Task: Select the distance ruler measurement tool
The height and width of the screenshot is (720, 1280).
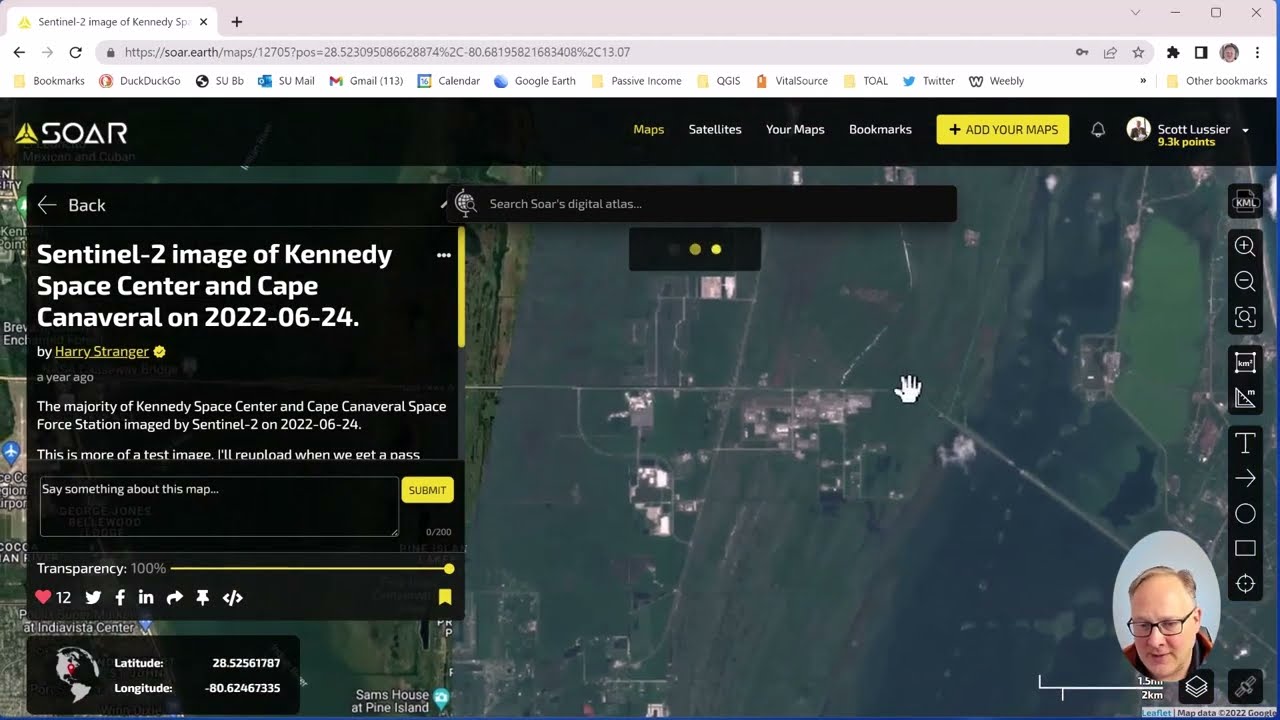Action: pyautogui.click(x=1245, y=398)
